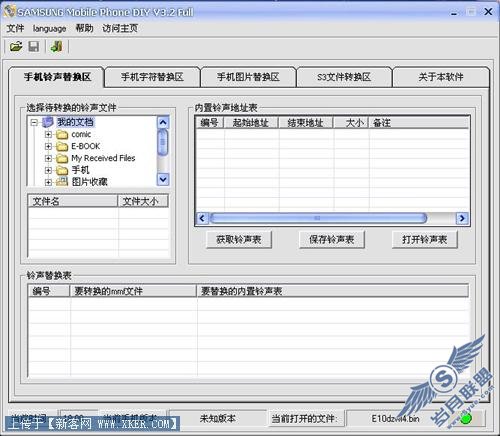
Task: Switch to the 手机铃声替换区 tab
Action: pyautogui.click(x=57, y=77)
